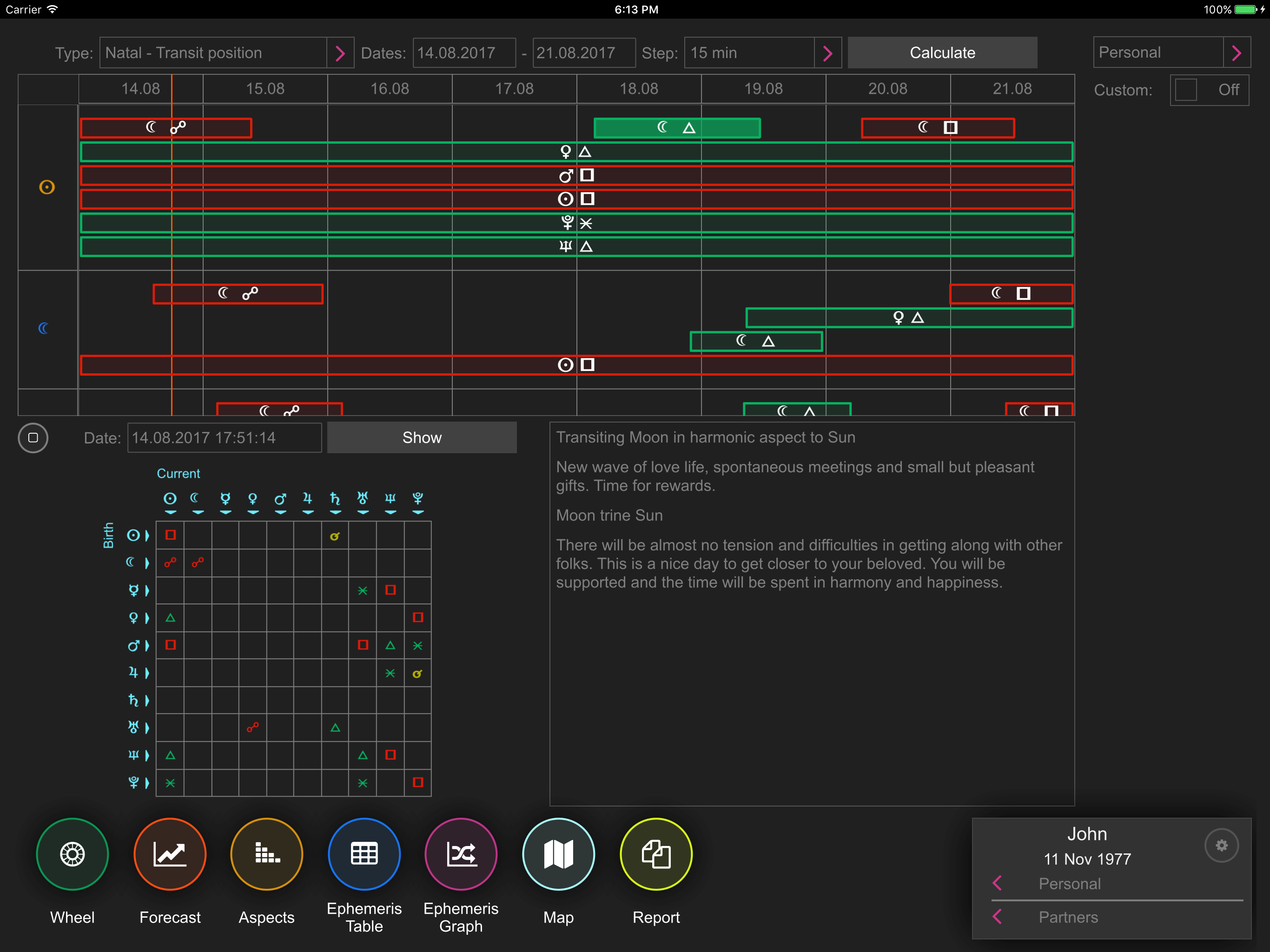Select the Moon glyph in the Current header
Viewport: 1270px width, 952px height.
coord(196,498)
